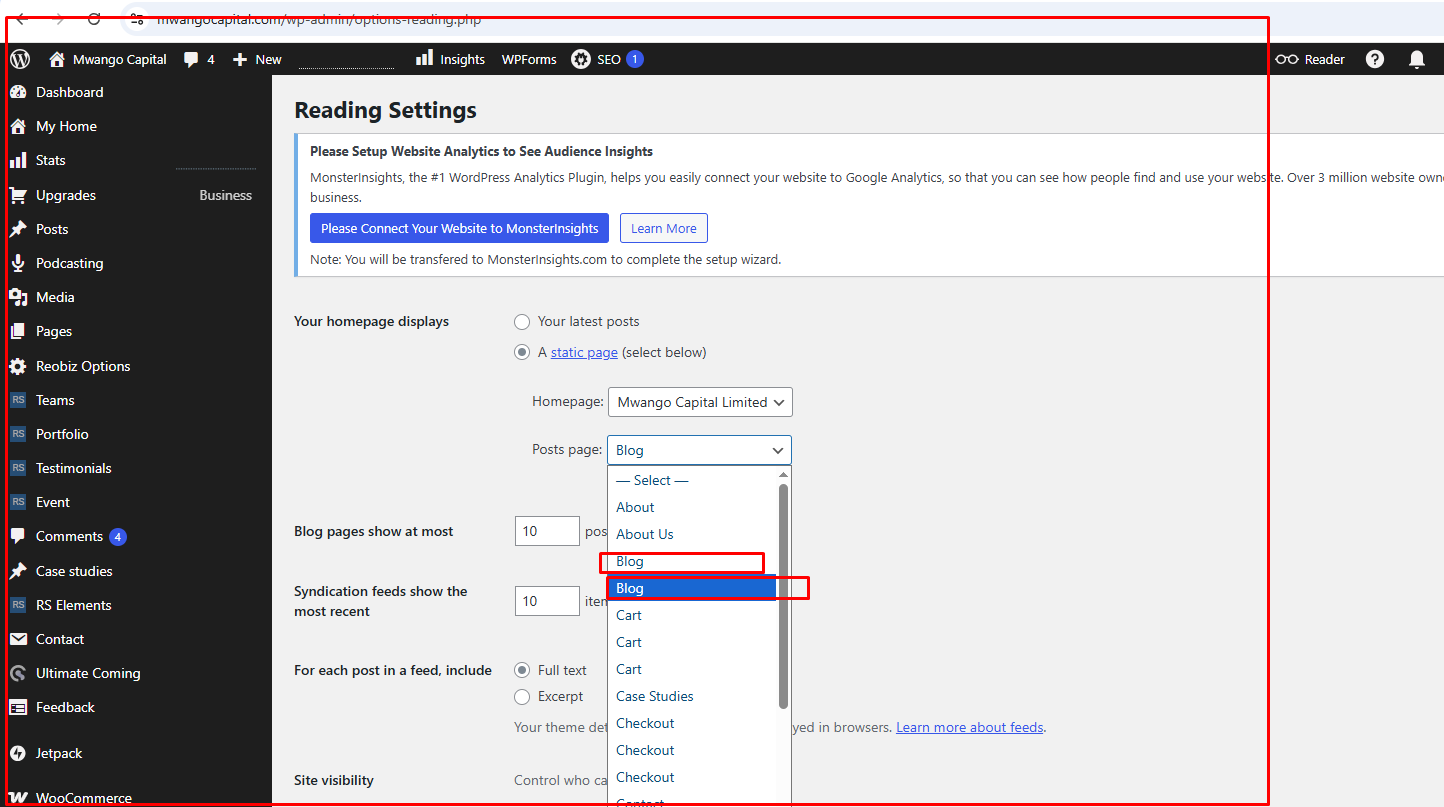Click Syndication feeds number field
1444x807 pixels.
(547, 601)
